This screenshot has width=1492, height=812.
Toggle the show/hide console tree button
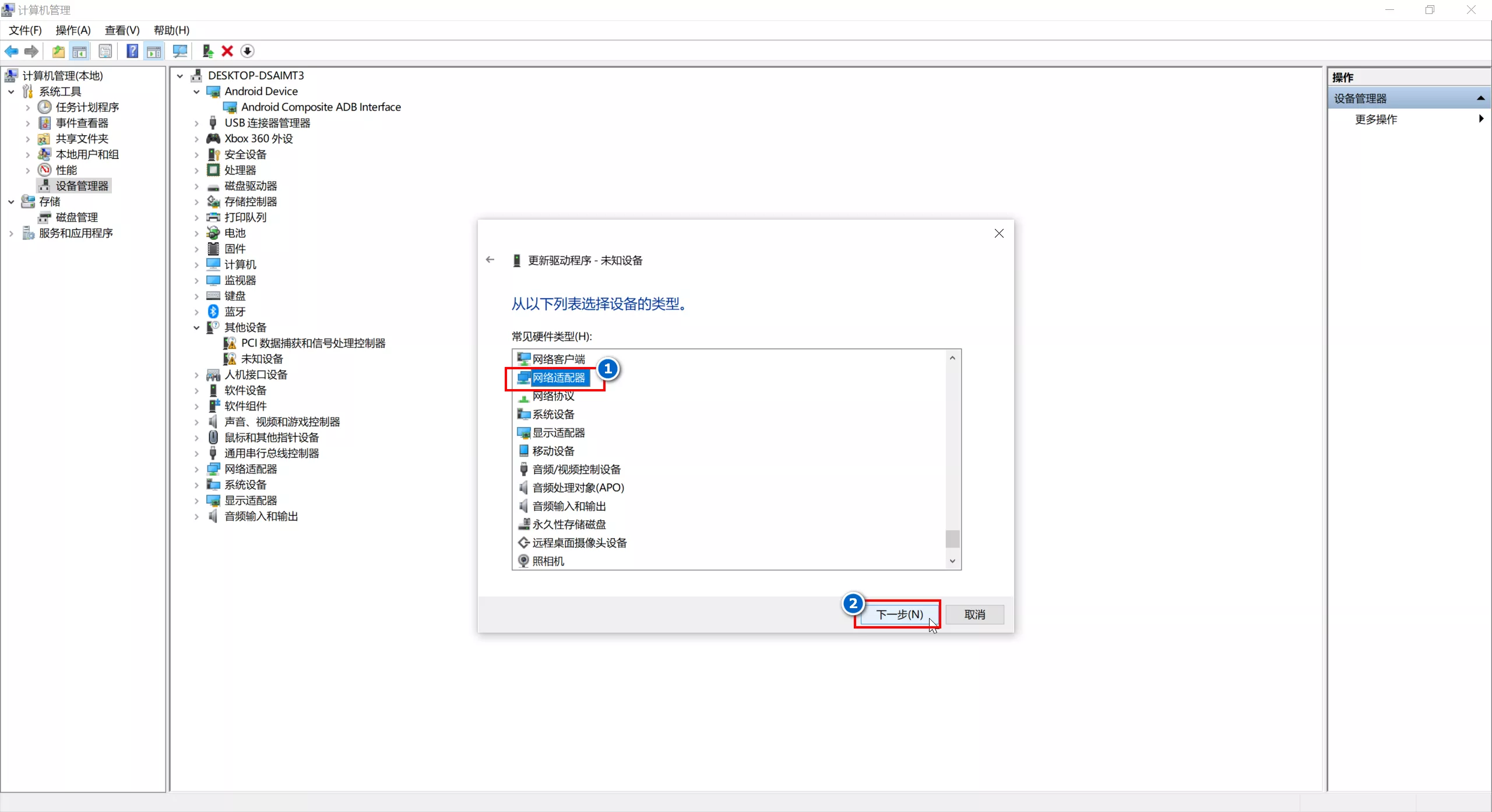pyautogui.click(x=80, y=51)
